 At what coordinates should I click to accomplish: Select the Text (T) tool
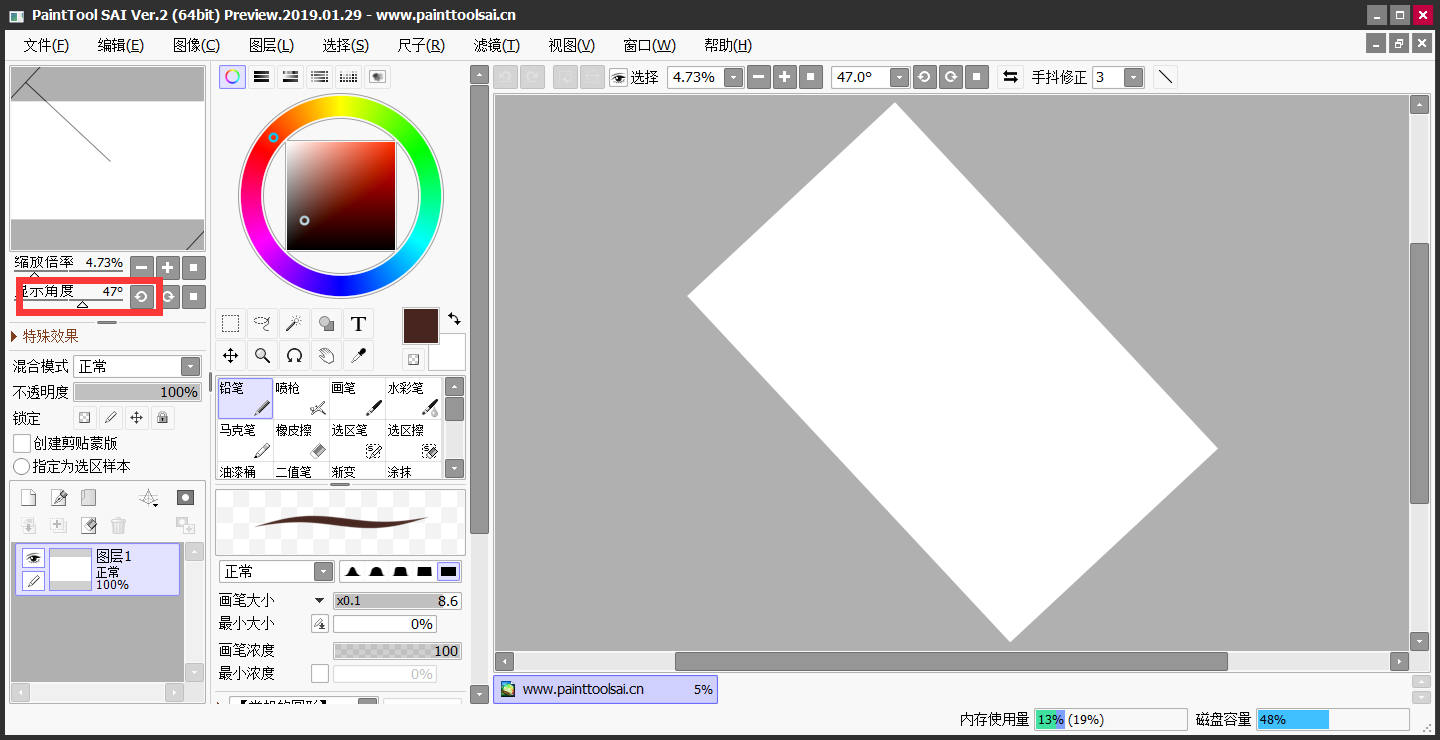(358, 323)
